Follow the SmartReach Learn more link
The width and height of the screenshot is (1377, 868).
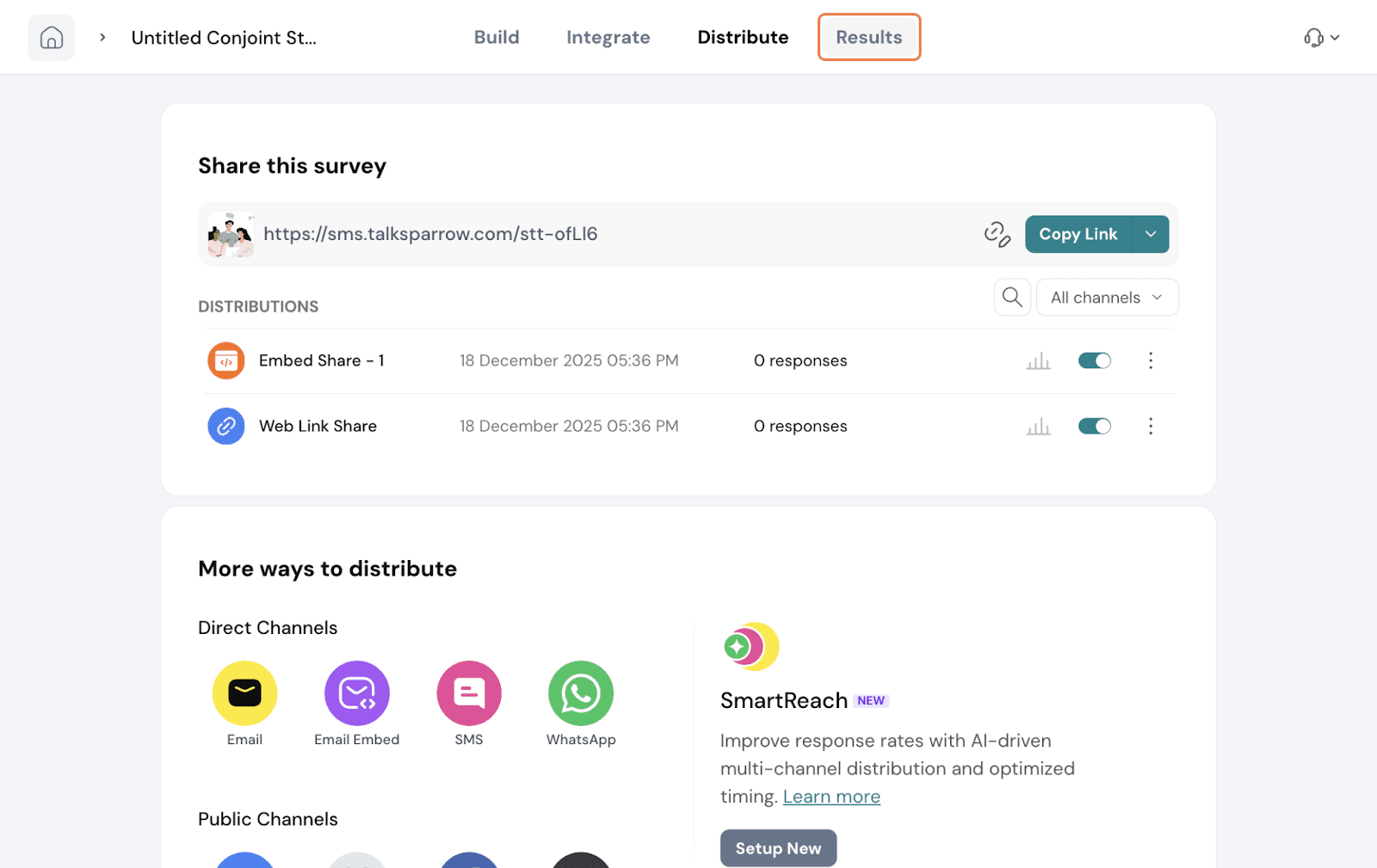[x=831, y=797]
